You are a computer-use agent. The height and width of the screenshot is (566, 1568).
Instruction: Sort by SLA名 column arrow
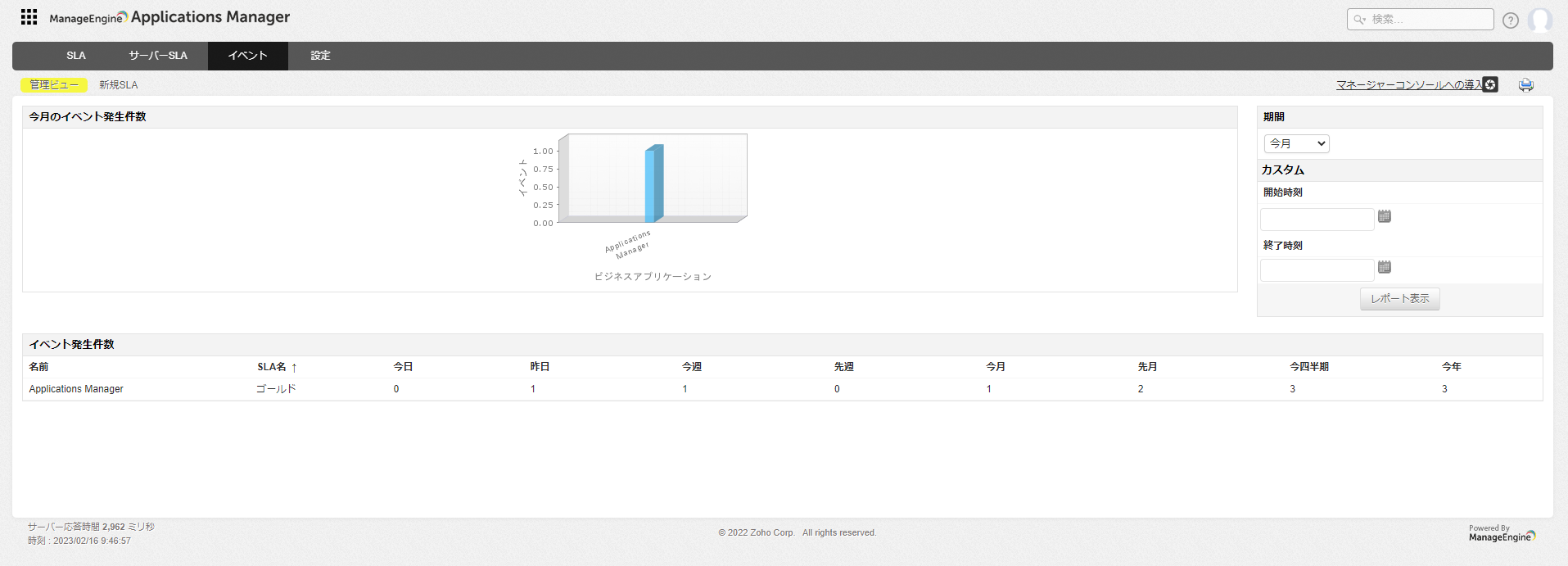294,368
